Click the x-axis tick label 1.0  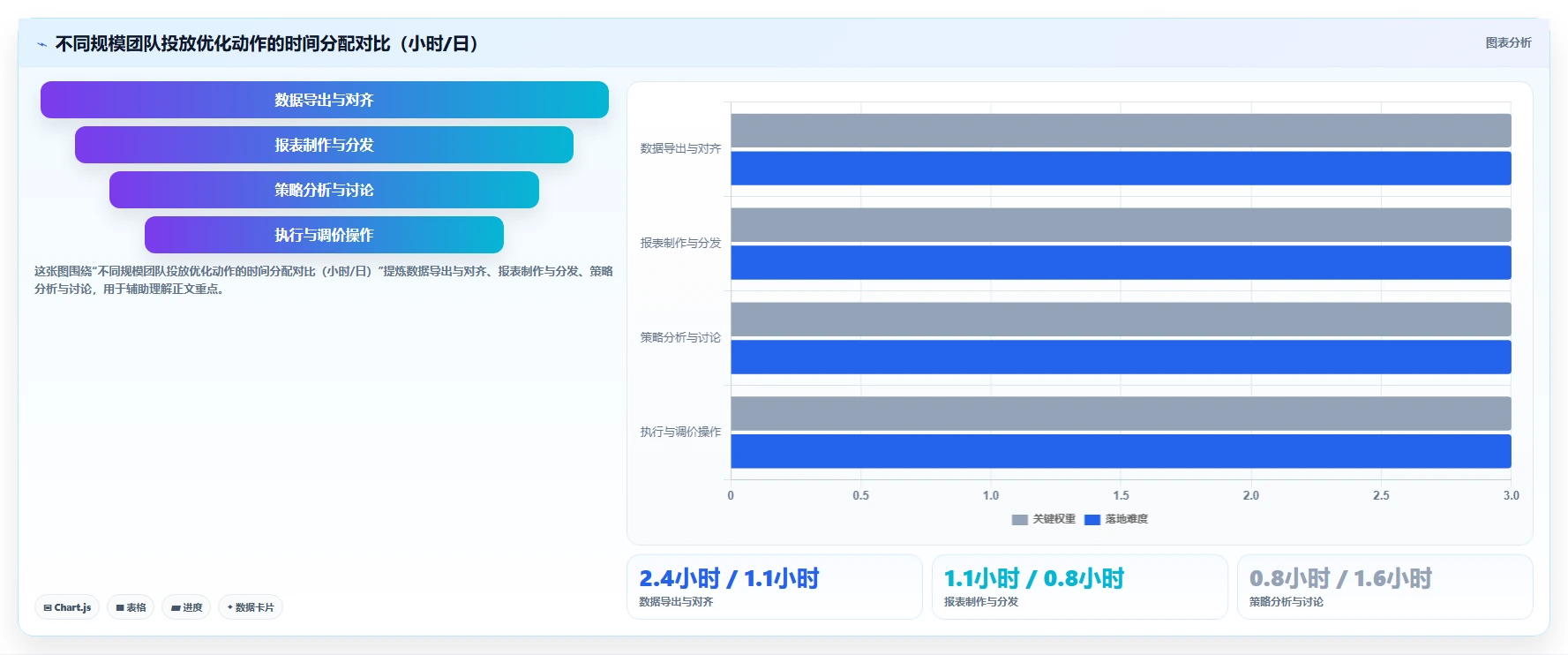pos(991,496)
